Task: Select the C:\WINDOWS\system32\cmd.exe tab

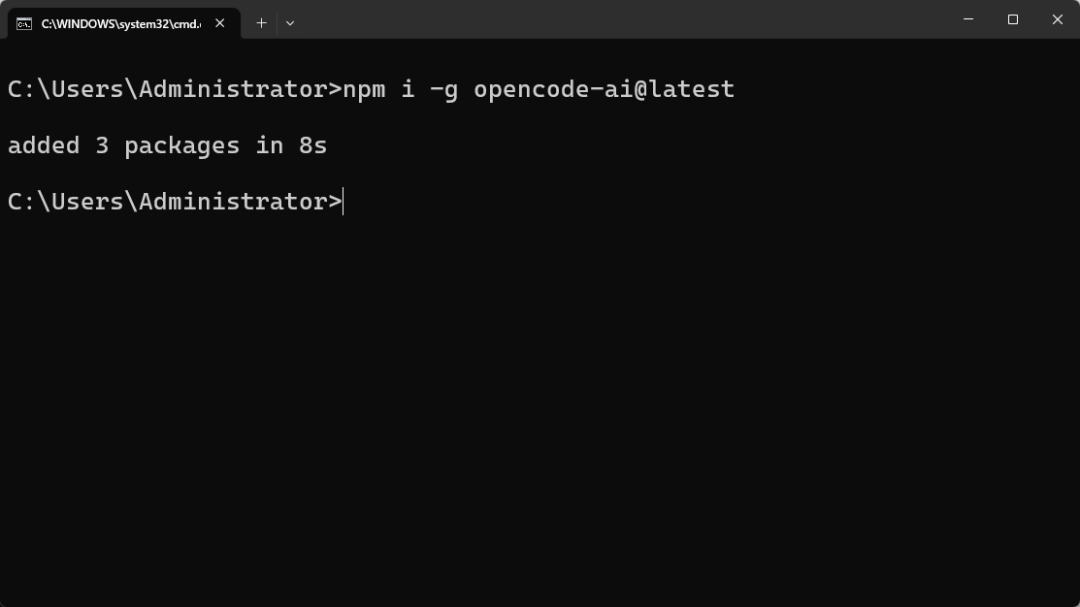Action: click(x=120, y=23)
